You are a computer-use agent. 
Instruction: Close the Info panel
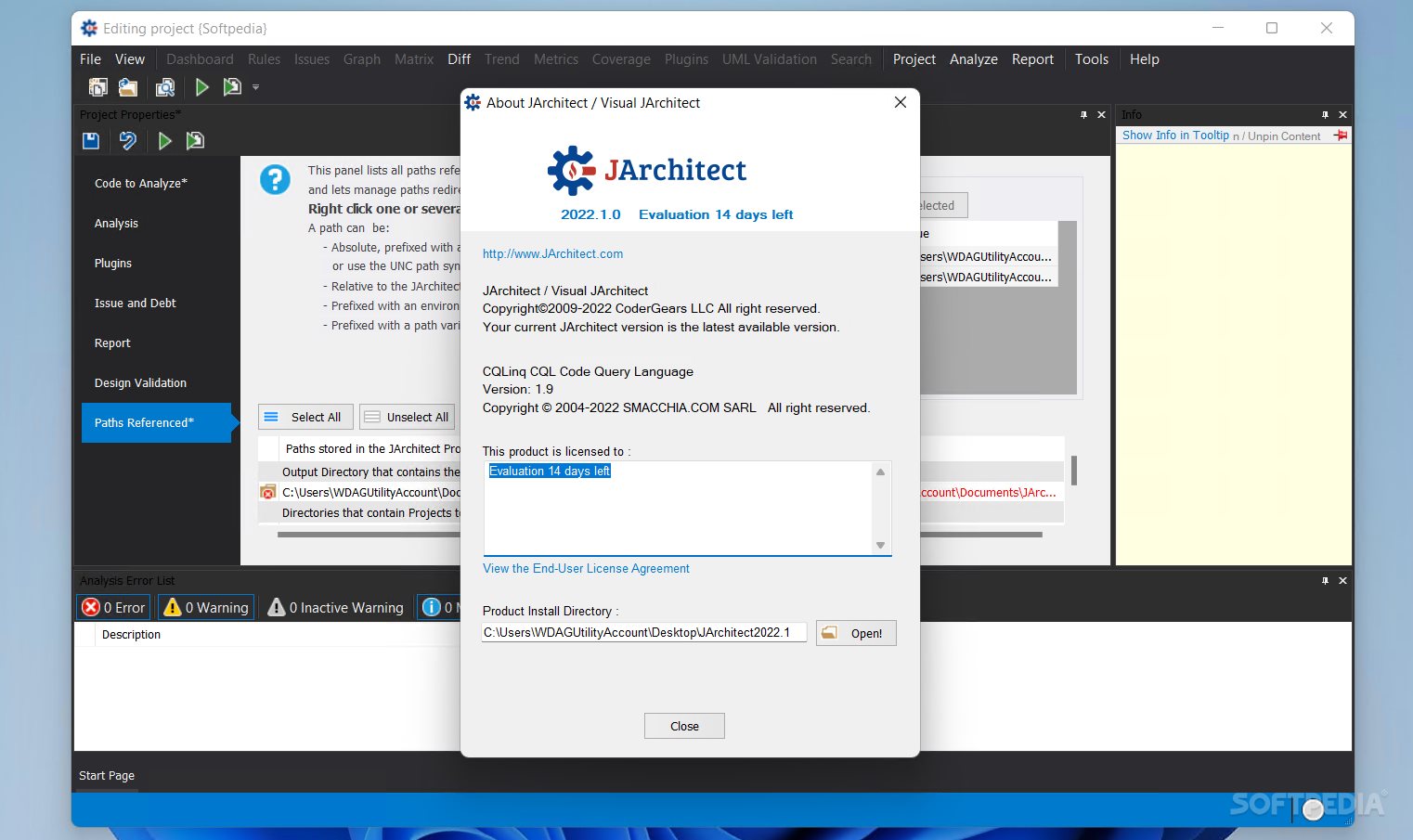click(x=1342, y=115)
